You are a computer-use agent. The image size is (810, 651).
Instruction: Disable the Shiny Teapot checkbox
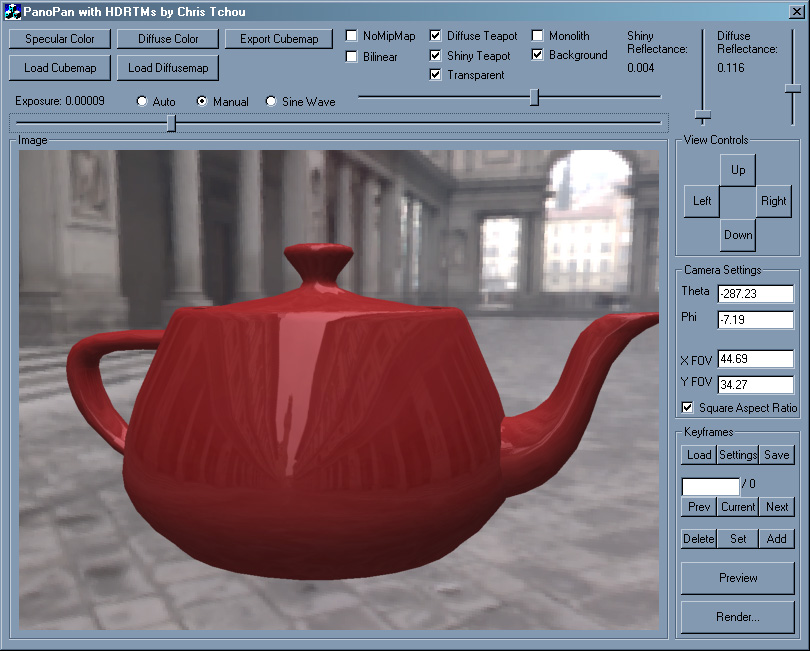pyautogui.click(x=436, y=55)
